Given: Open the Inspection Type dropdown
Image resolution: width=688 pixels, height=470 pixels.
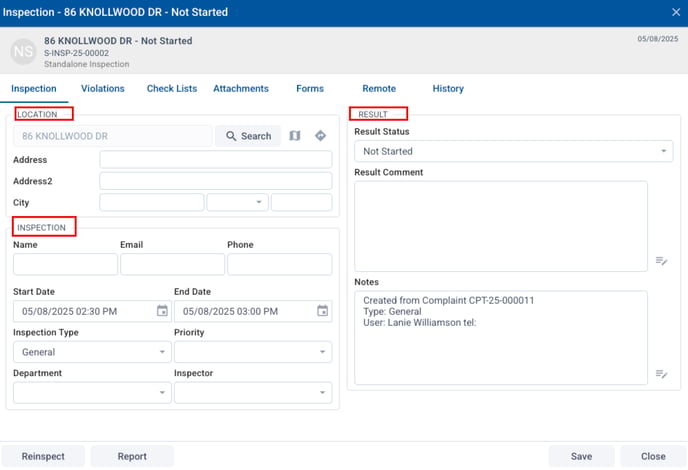Looking at the screenshot, I should pyautogui.click(x=92, y=352).
